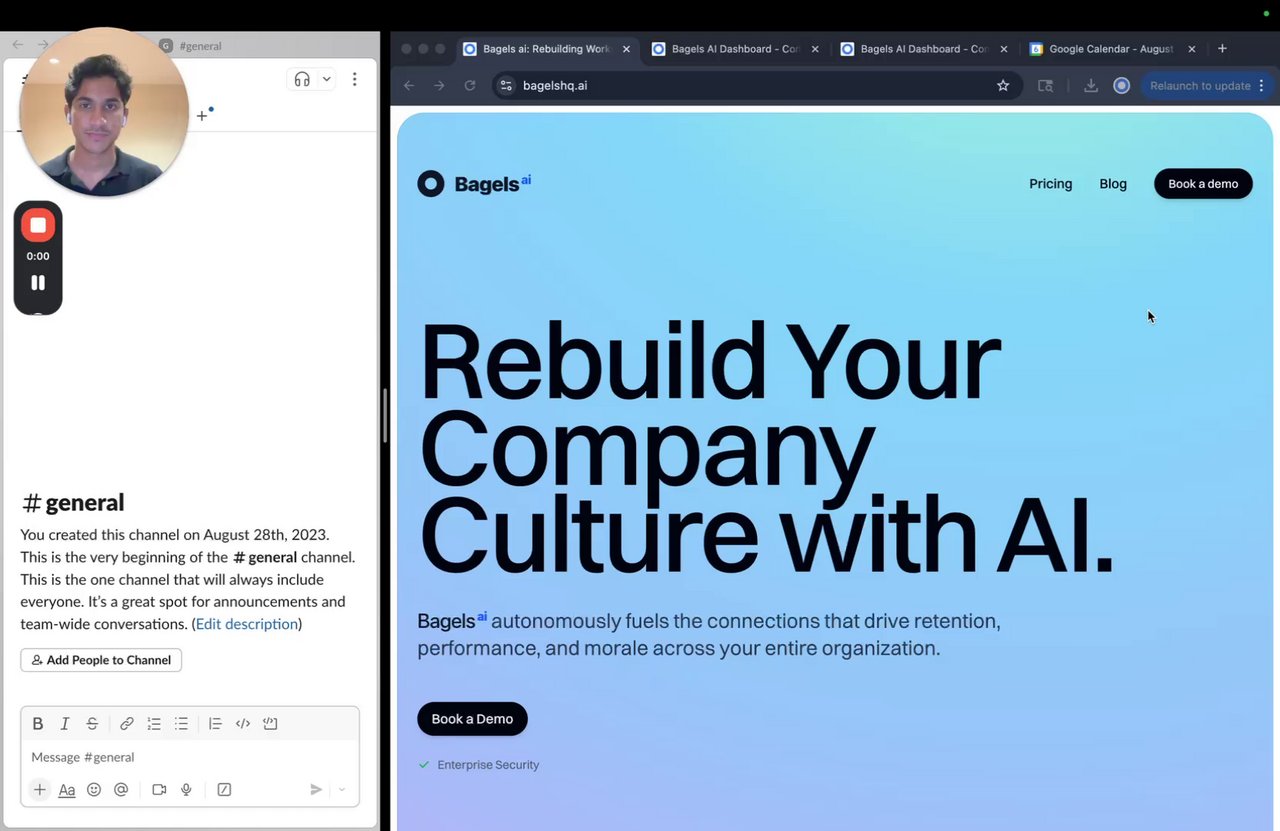
Task: Click the Message #general input field
Action: coord(190,757)
